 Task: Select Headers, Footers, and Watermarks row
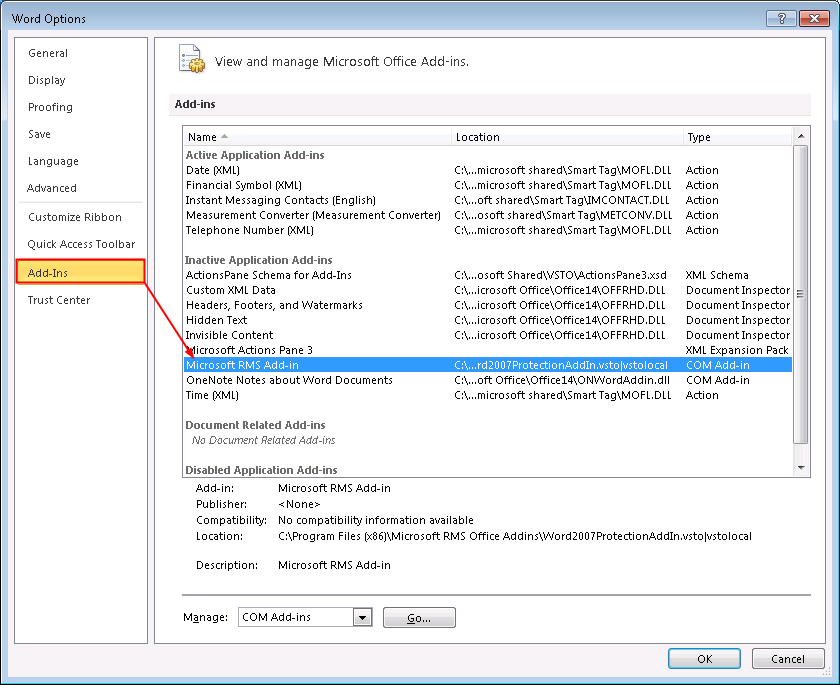[488, 305]
